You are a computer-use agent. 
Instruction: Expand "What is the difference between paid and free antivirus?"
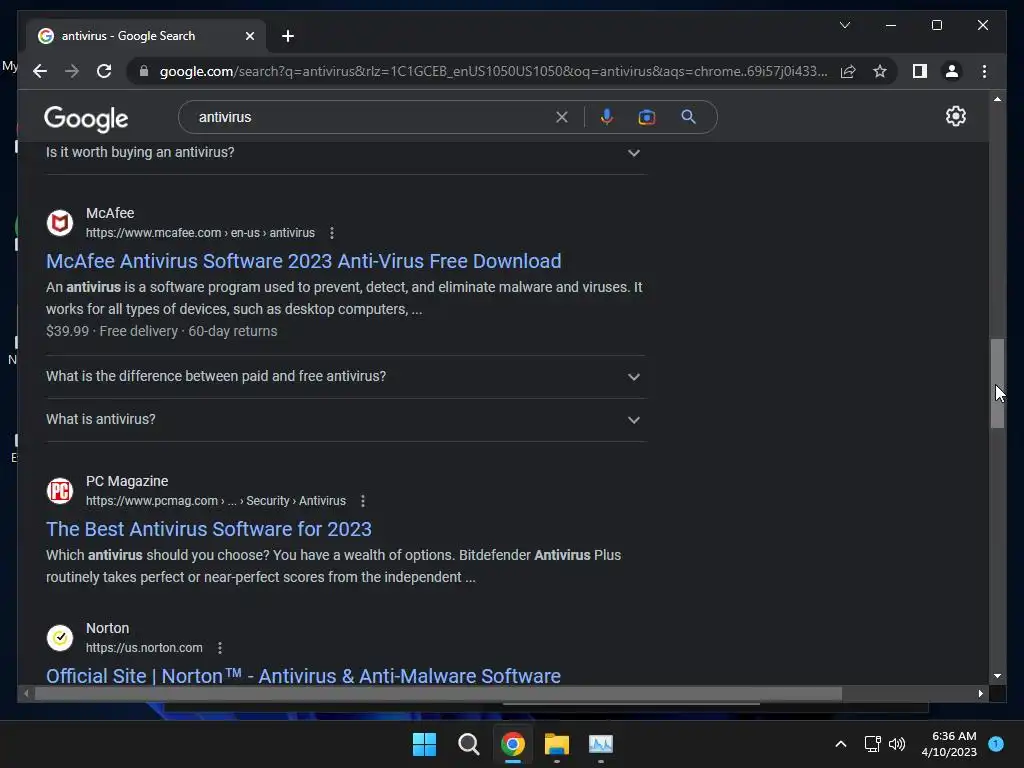[345, 377]
